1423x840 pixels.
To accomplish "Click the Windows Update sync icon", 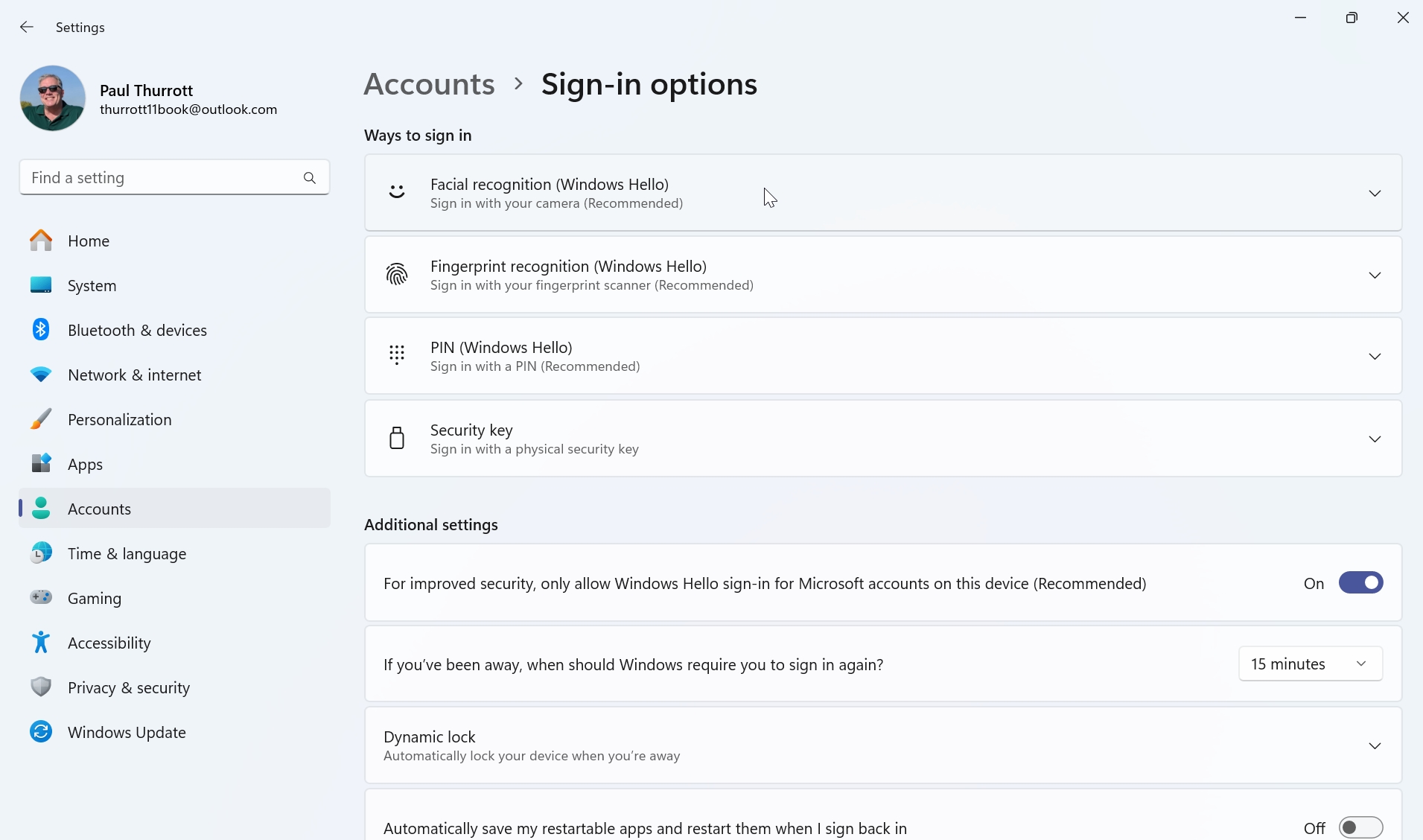I will pos(41,732).
